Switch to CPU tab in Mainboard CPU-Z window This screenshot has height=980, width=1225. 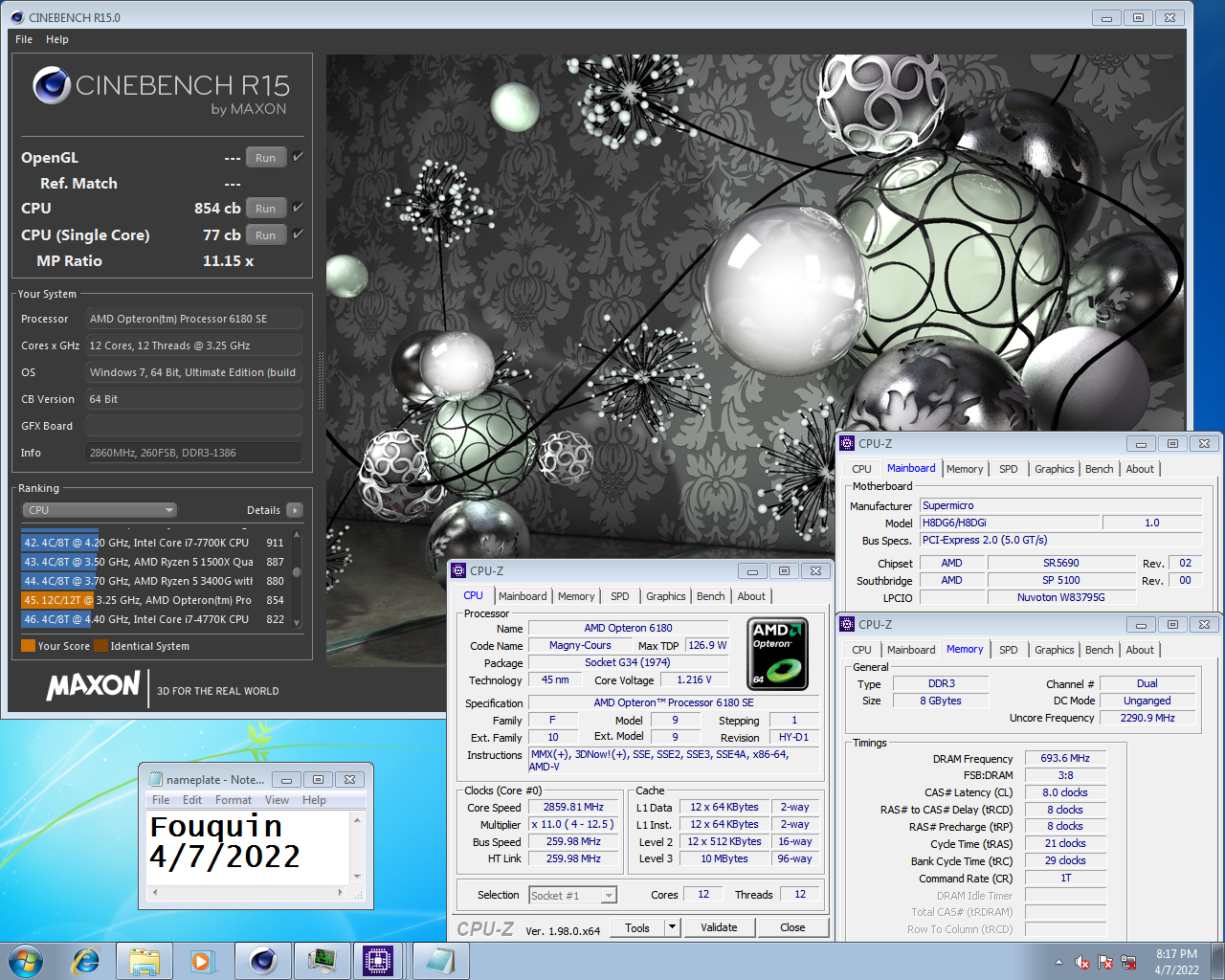point(861,469)
